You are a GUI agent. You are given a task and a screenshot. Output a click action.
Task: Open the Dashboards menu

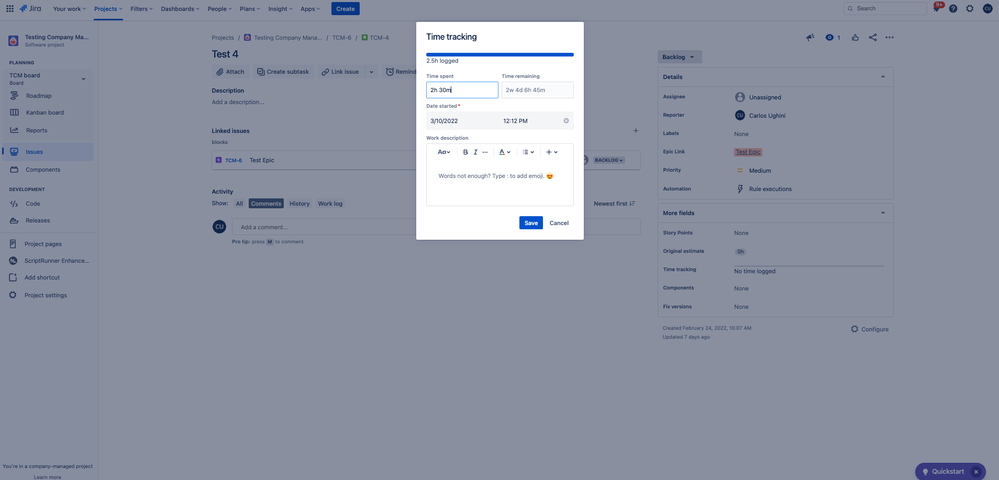point(180,9)
